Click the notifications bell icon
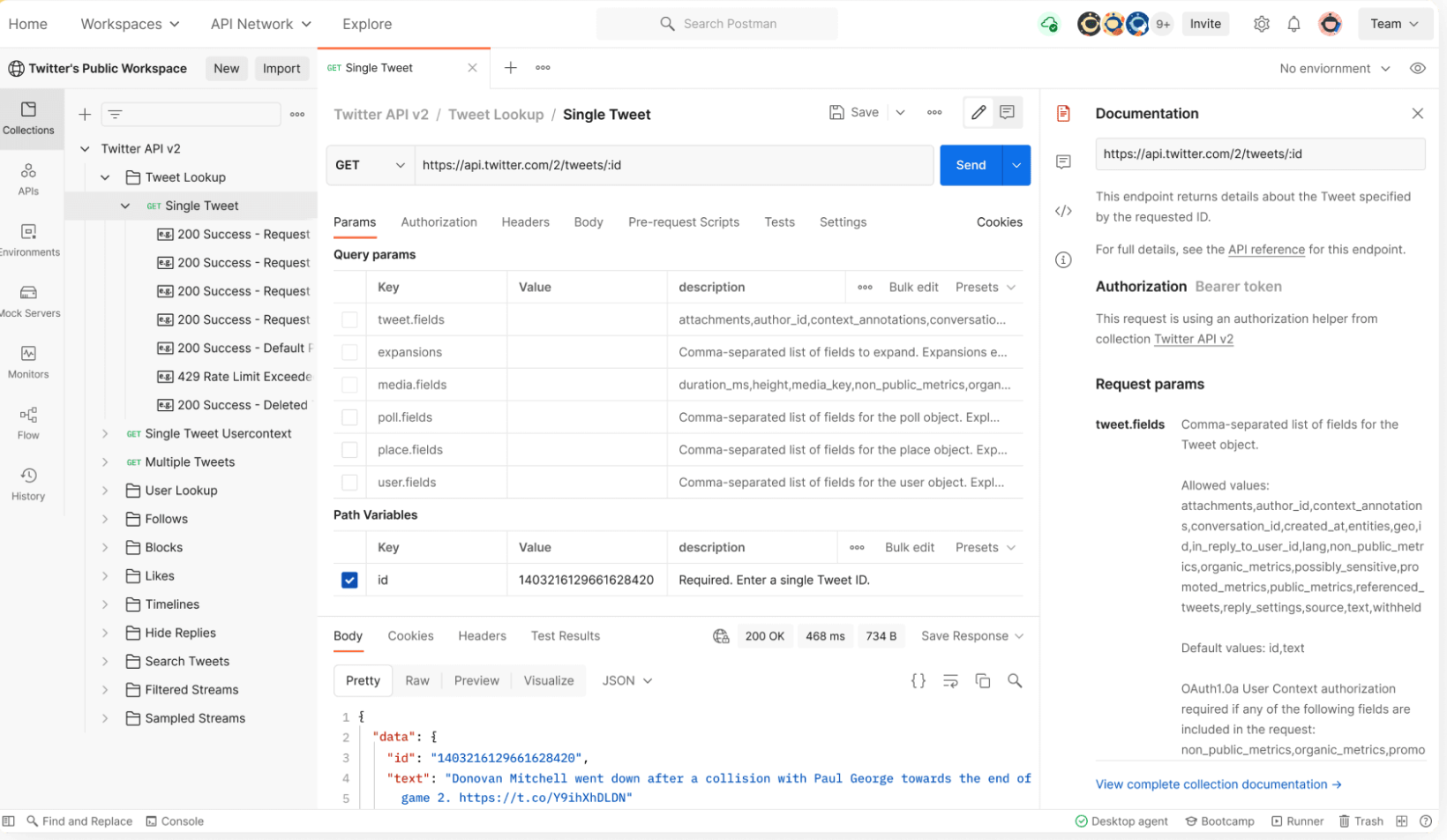 [x=1293, y=25]
